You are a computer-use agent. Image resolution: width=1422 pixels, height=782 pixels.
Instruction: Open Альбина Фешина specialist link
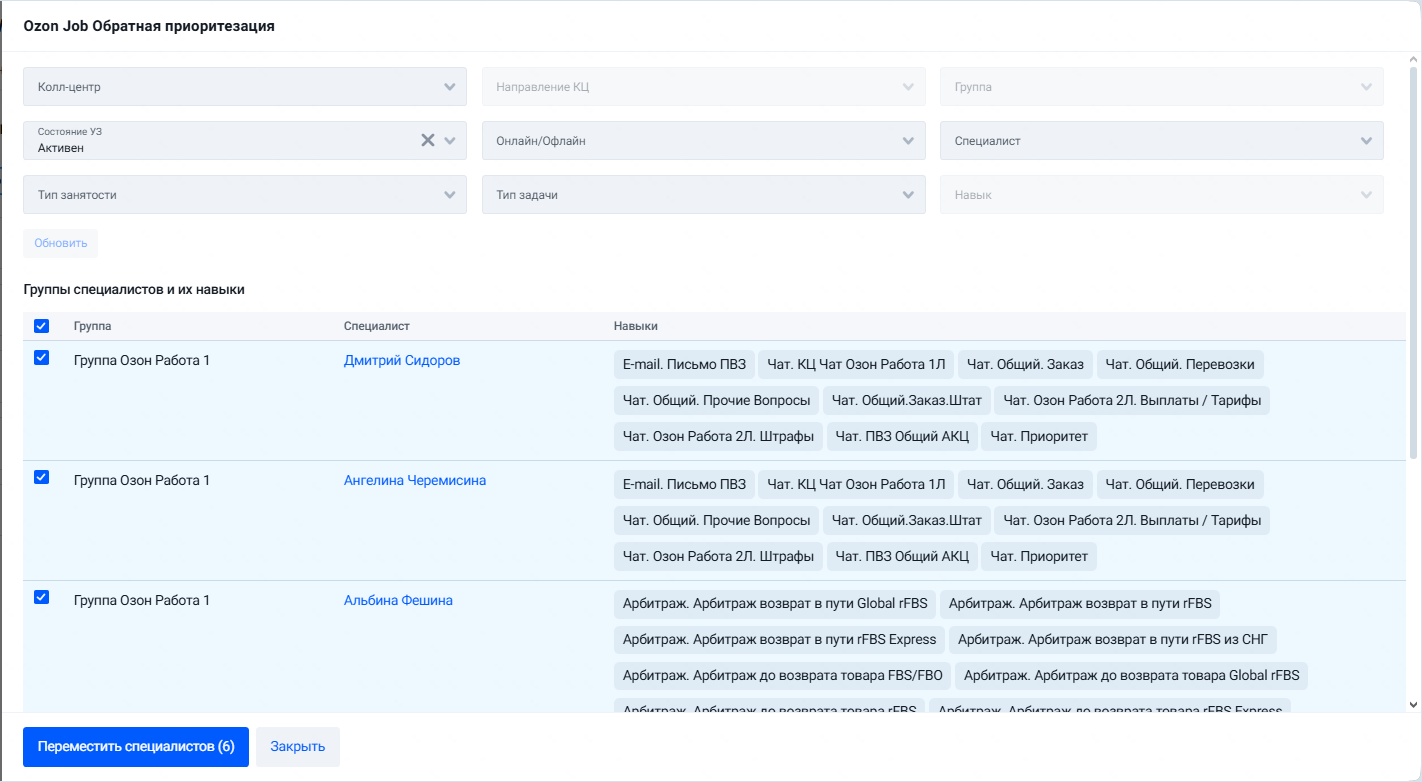[398, 600]
